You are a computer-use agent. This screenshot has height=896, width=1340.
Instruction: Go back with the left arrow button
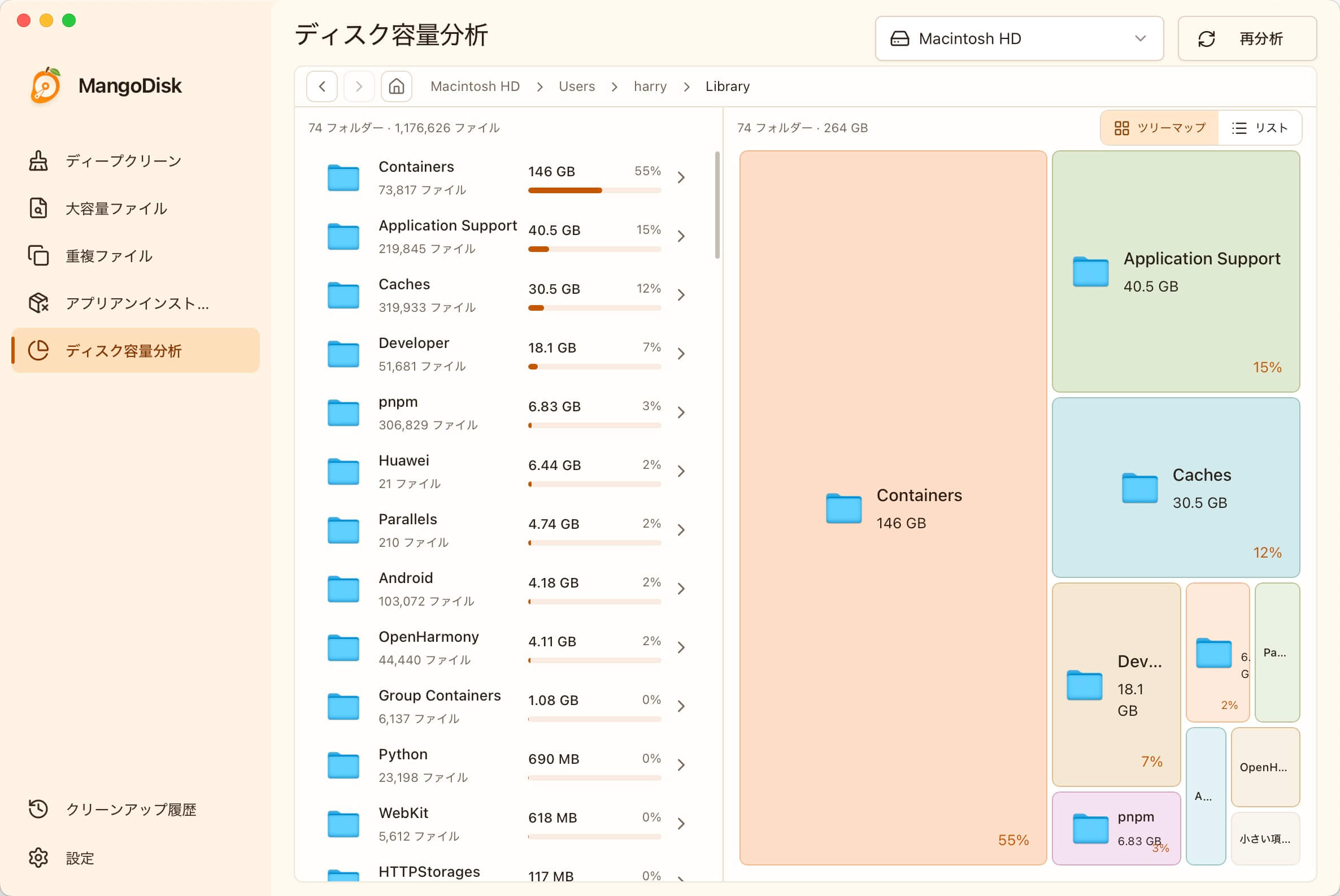(x=321, y=86)
